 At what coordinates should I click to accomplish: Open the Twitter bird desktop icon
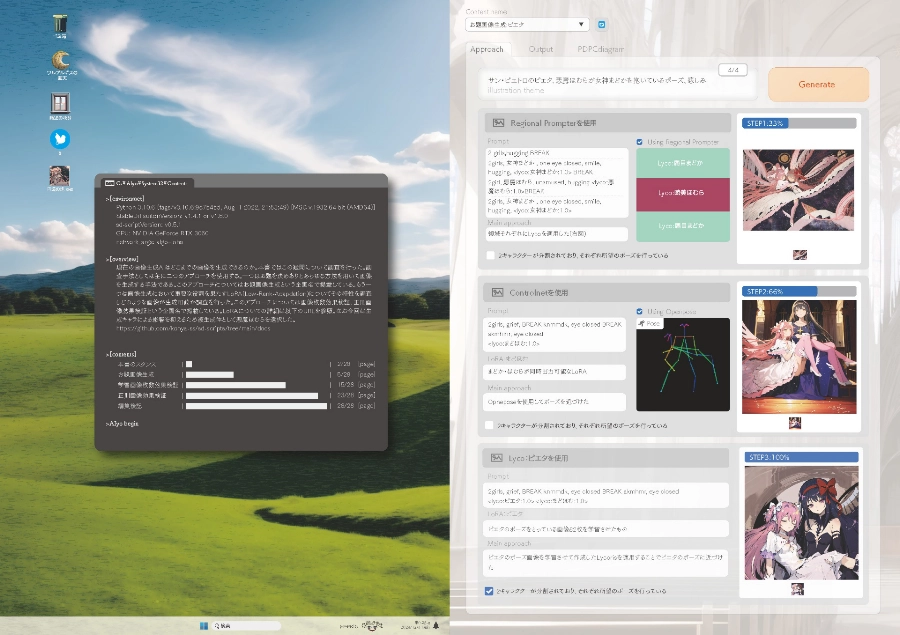tap(60, 139)
